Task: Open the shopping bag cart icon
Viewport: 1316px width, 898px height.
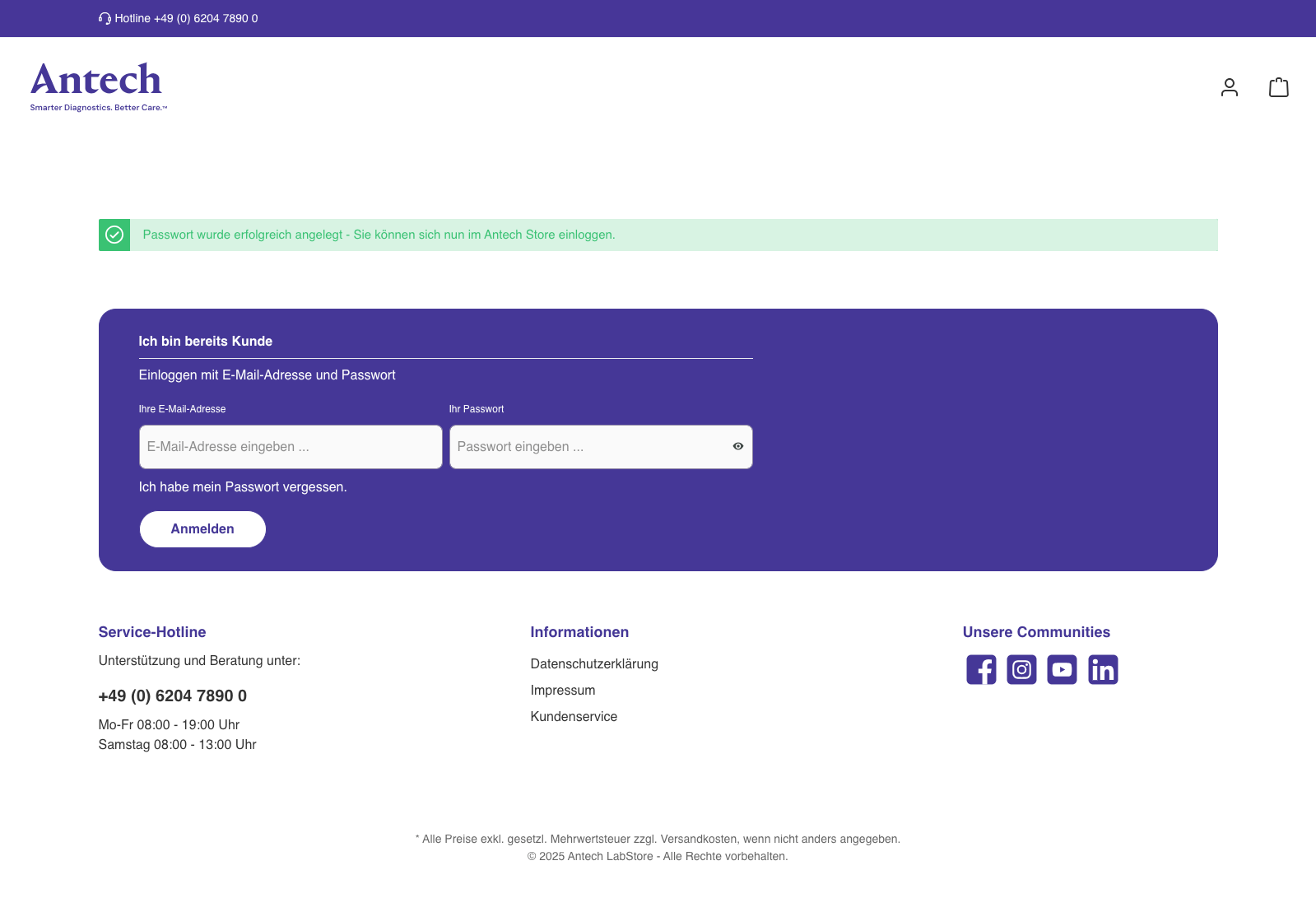Action: tap(1278, 87)
